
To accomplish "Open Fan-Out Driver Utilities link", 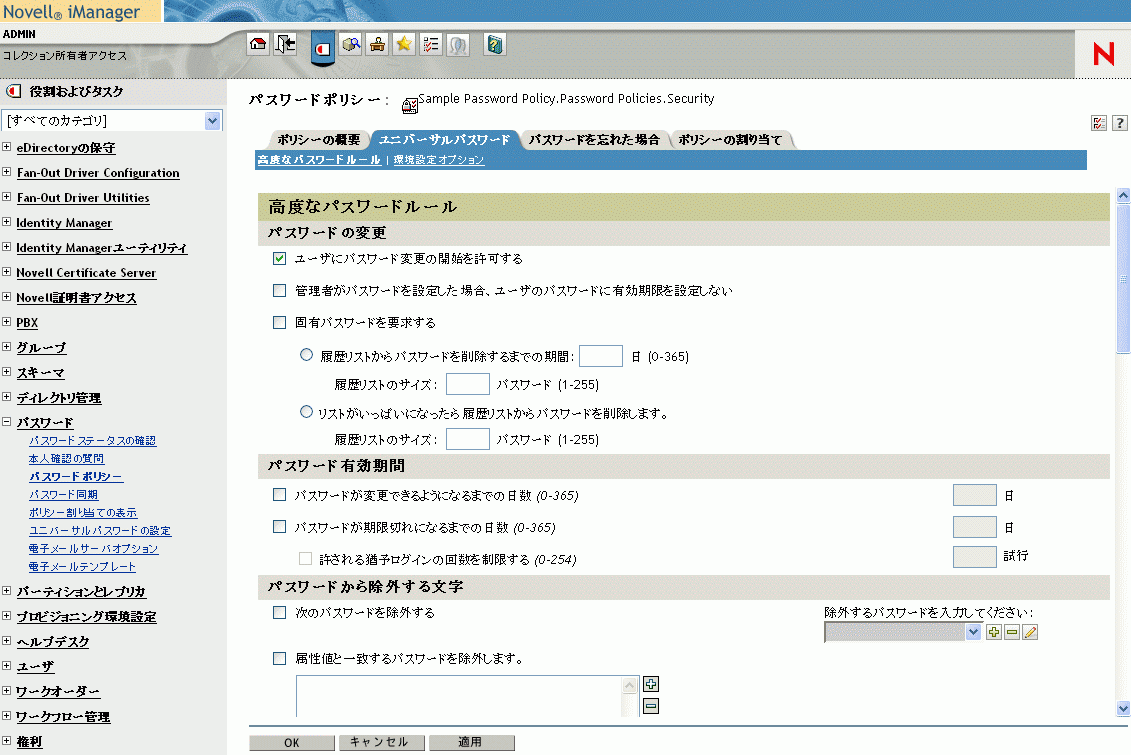I will click(x=83, y=198).
